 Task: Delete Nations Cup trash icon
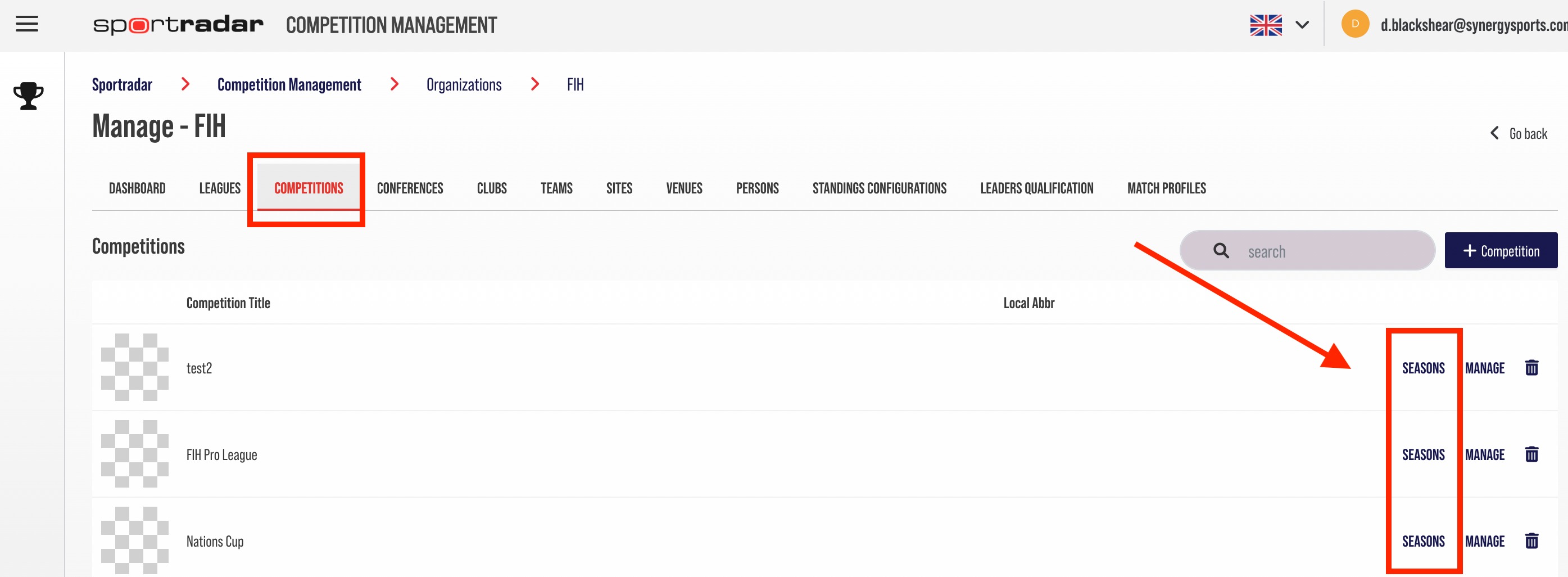1531,540
